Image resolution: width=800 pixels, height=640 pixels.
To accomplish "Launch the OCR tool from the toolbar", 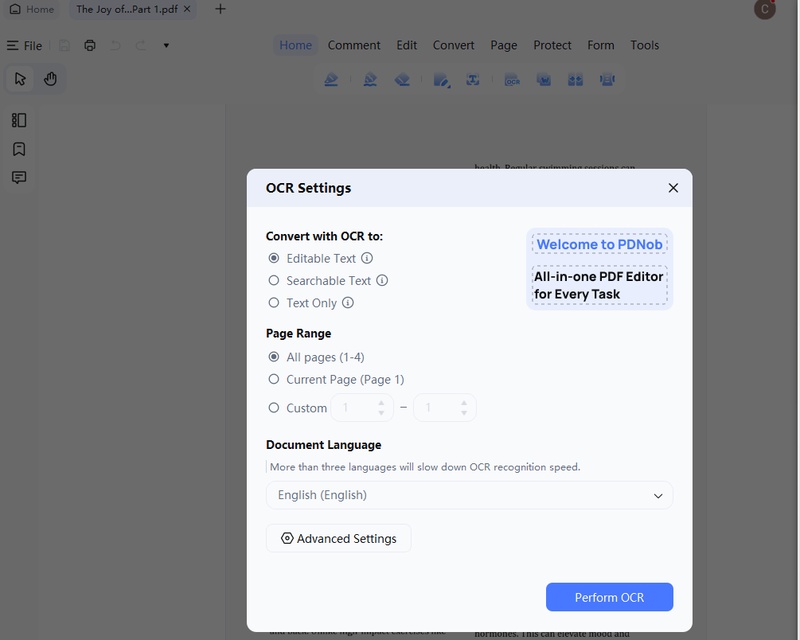I will (512, 79).
